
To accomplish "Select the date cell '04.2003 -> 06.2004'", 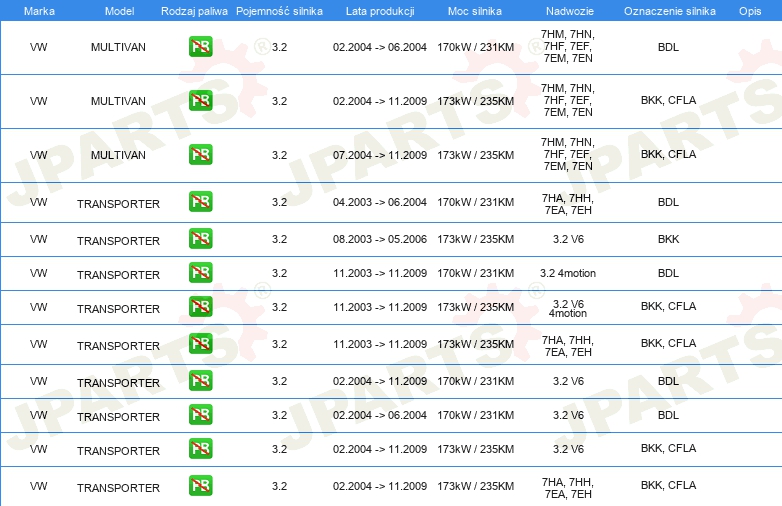I will point(380,202).
